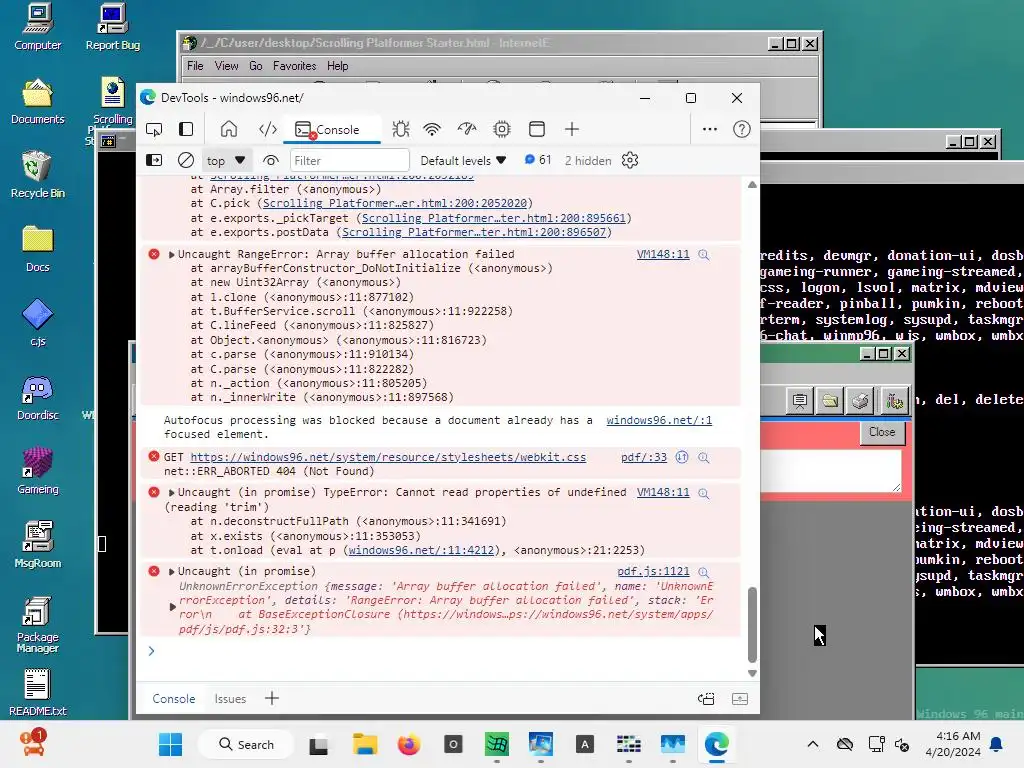1024x768 pixels.
Task: Open the Report Bug desktop icon
Action: (112, 27)
